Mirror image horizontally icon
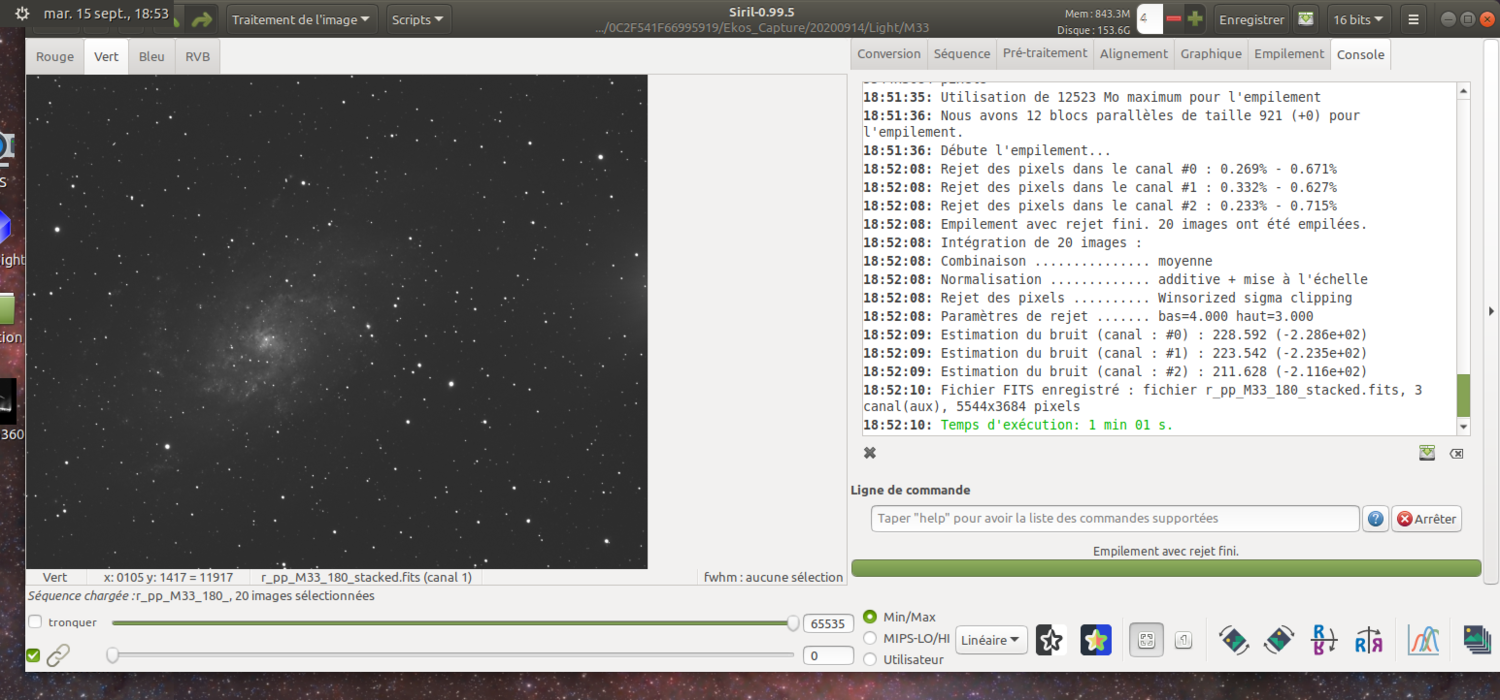 pos(1369,640)
